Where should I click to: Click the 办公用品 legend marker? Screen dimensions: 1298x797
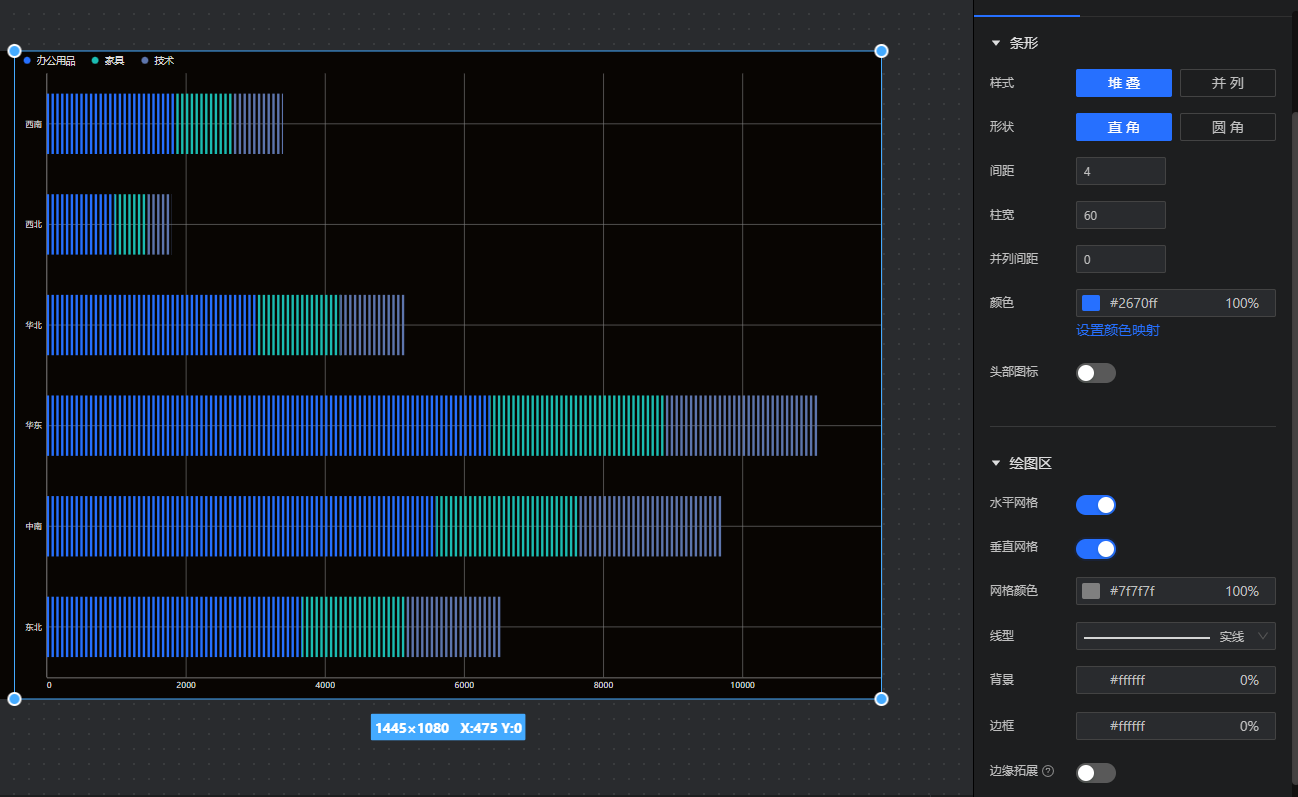27,61
